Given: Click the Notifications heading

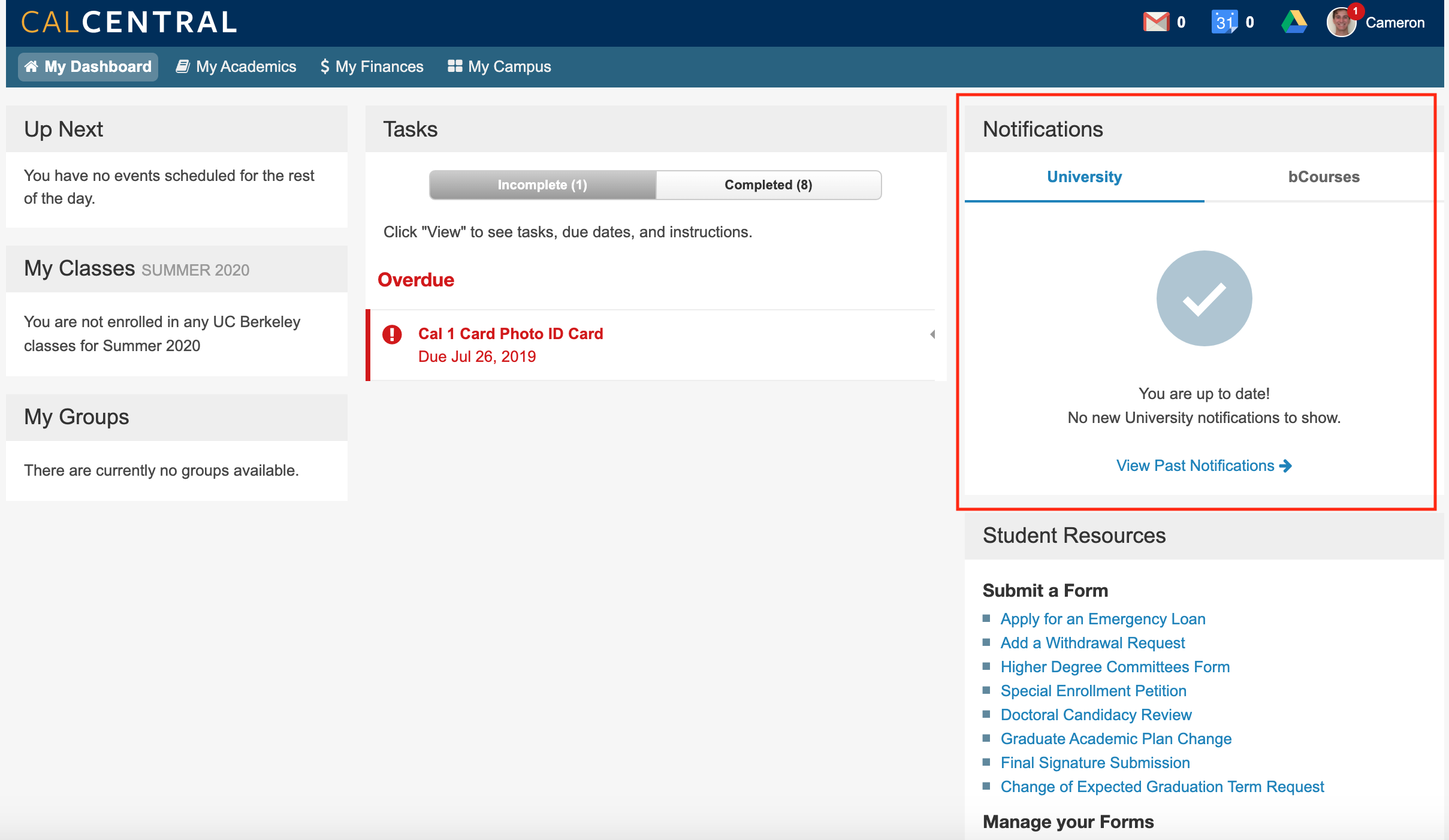Looking at the screenshot, I should pos(1043,129).
